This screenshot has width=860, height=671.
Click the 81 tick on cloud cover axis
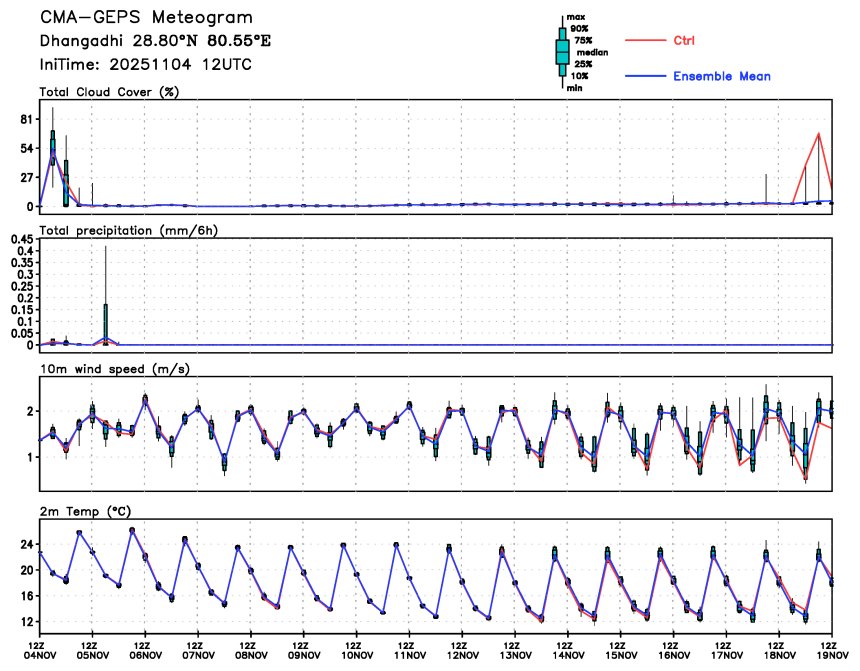pyautogui.click(x=27, y=119)
